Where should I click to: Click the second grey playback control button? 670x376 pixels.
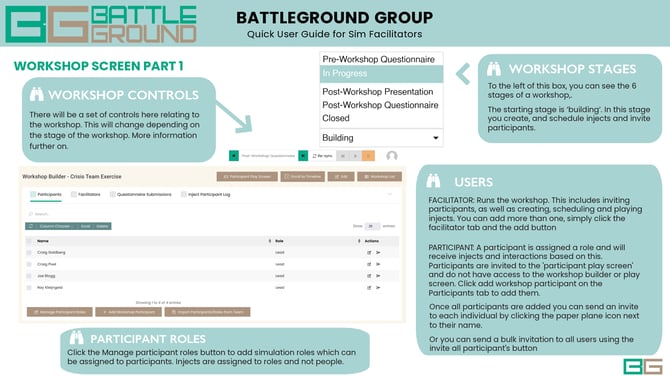click(356, 156)
